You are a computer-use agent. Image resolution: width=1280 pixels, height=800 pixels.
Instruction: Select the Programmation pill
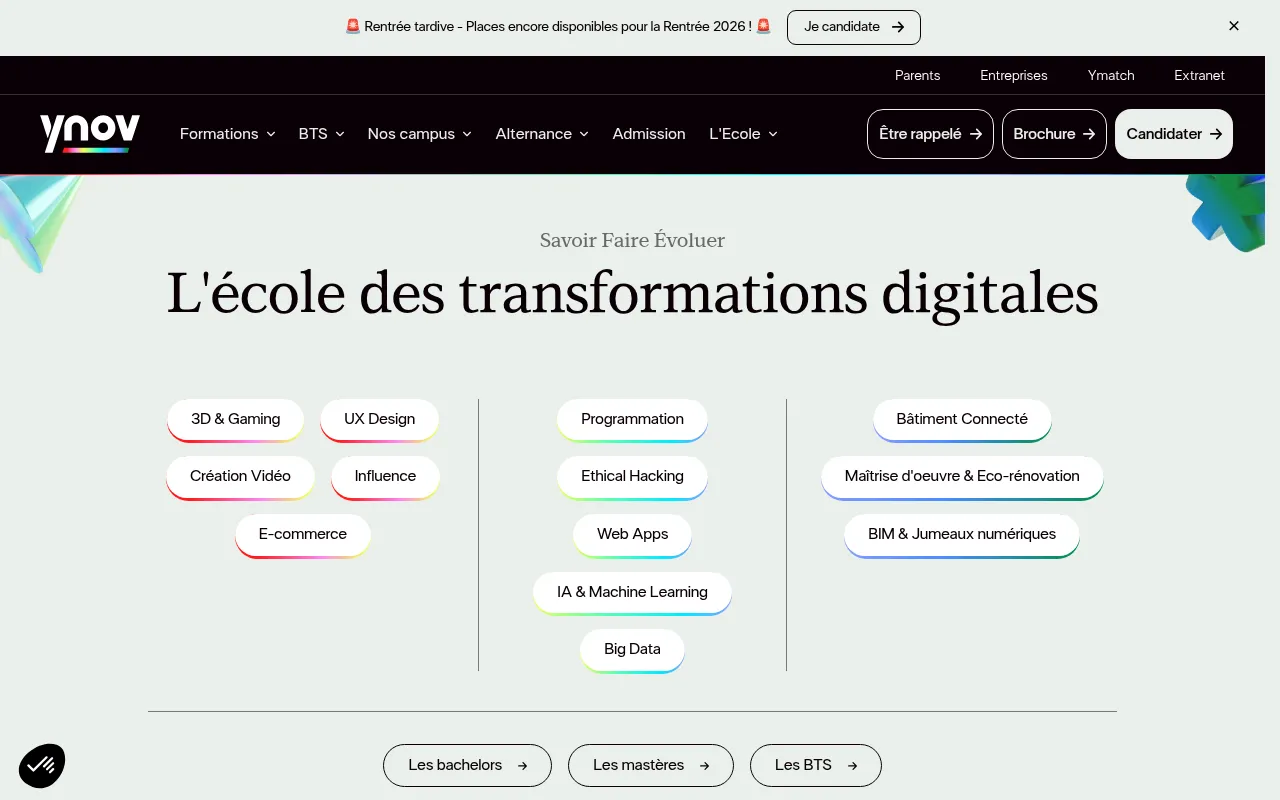pos(632,420)
